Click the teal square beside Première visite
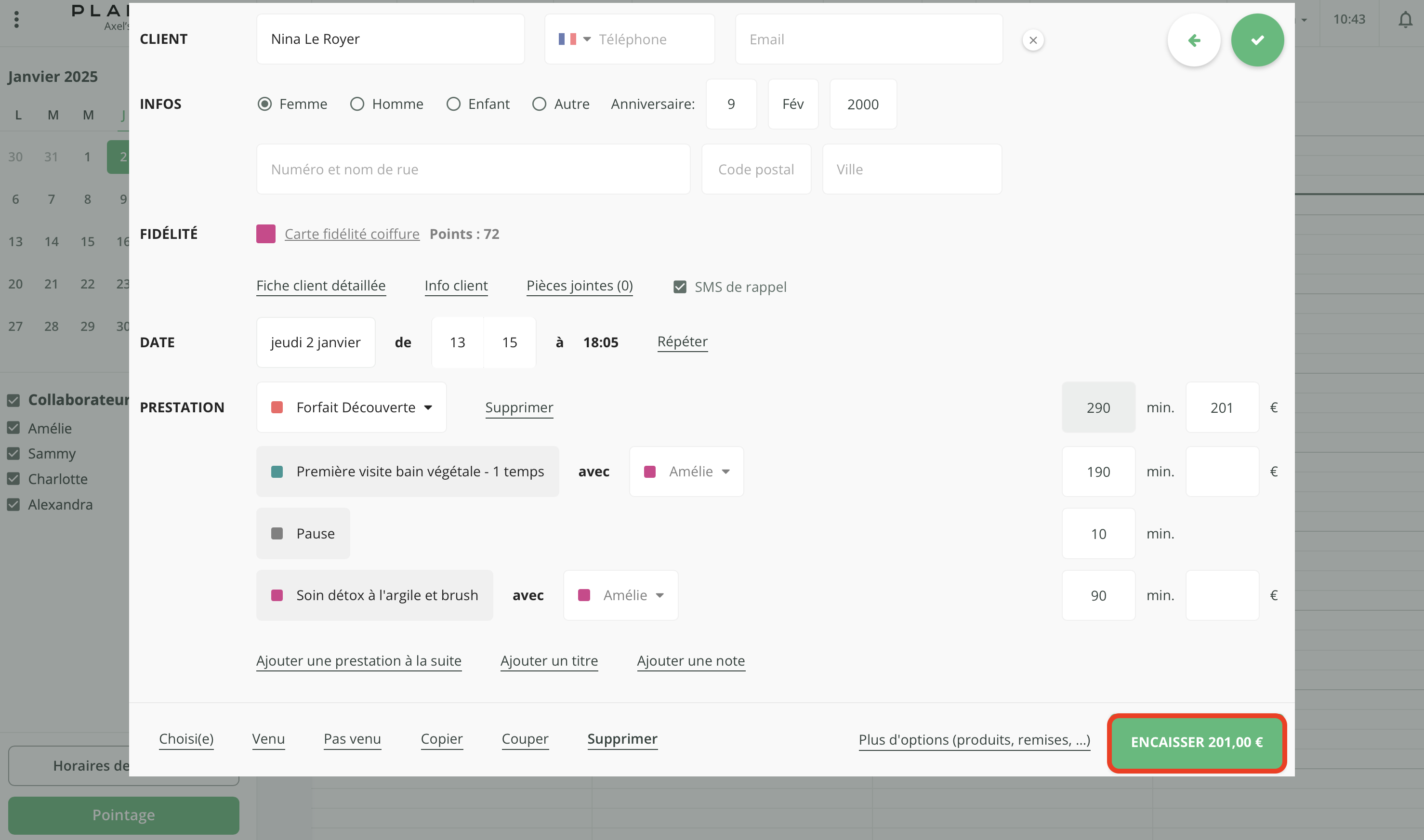 point(277,472)
